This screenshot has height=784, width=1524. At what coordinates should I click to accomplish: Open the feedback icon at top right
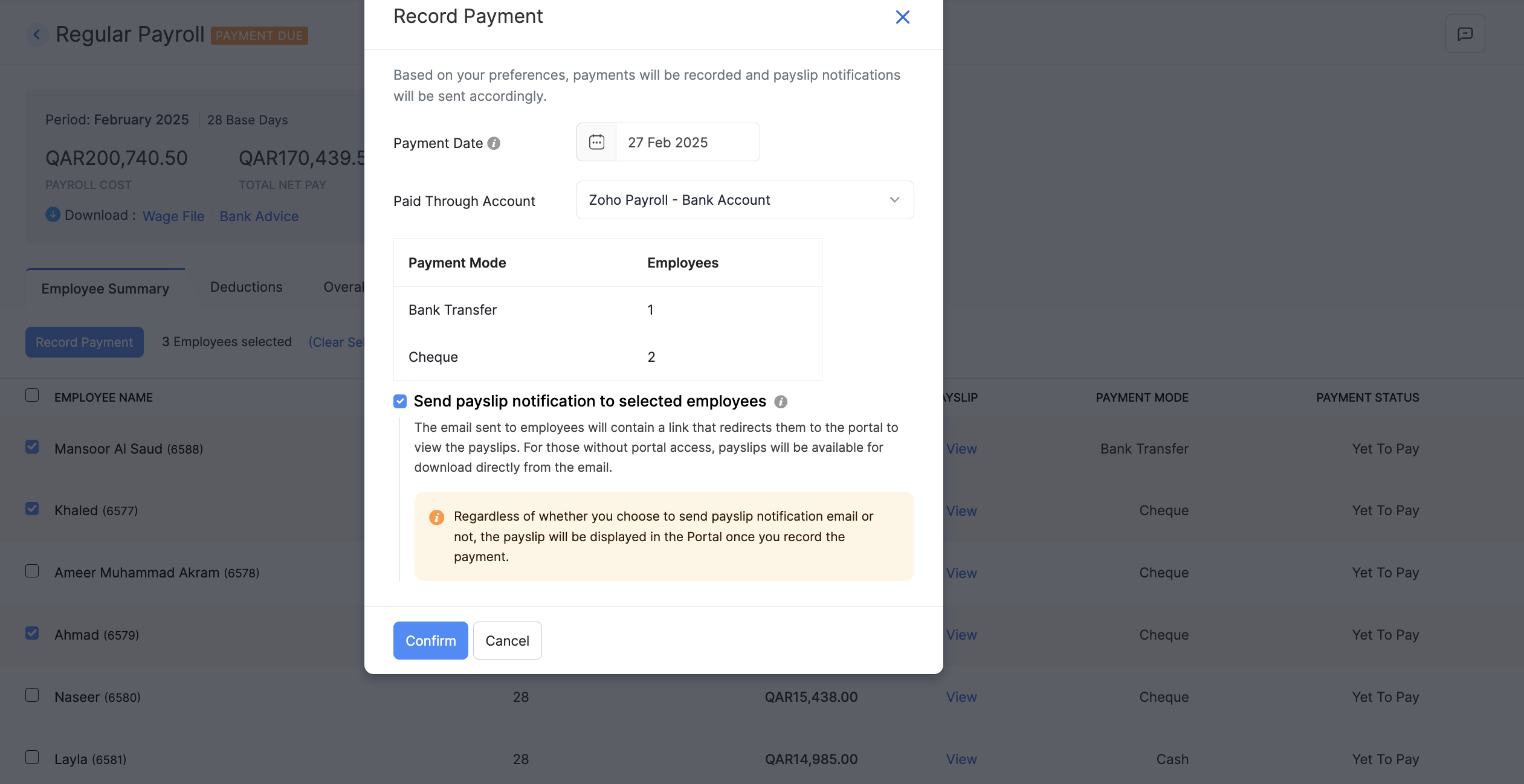click(1465, 33)
